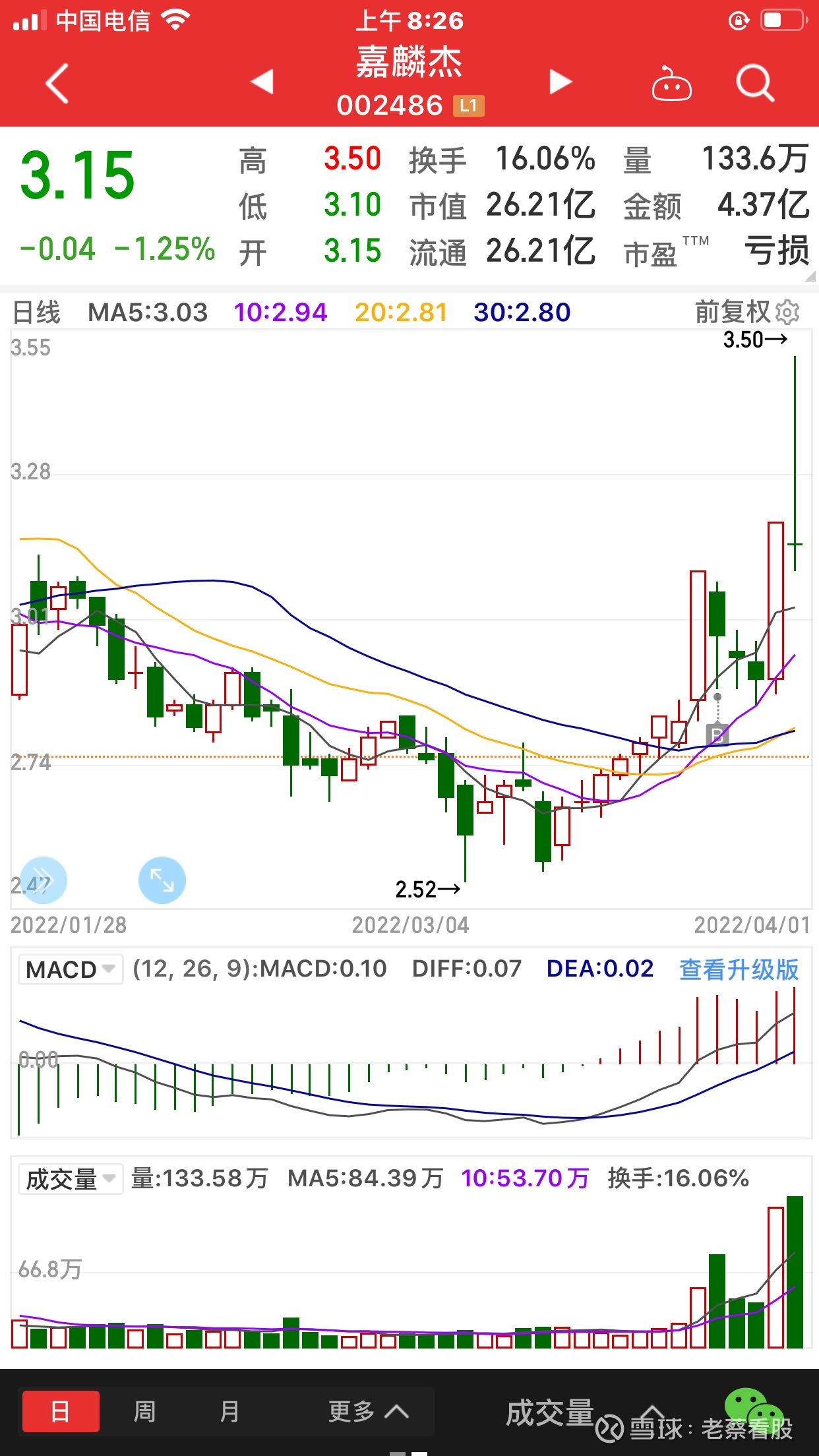Viewport: 819px width, 1456px height.
Task: Open 查看升级版 link
Action: (x=739, y=969)
